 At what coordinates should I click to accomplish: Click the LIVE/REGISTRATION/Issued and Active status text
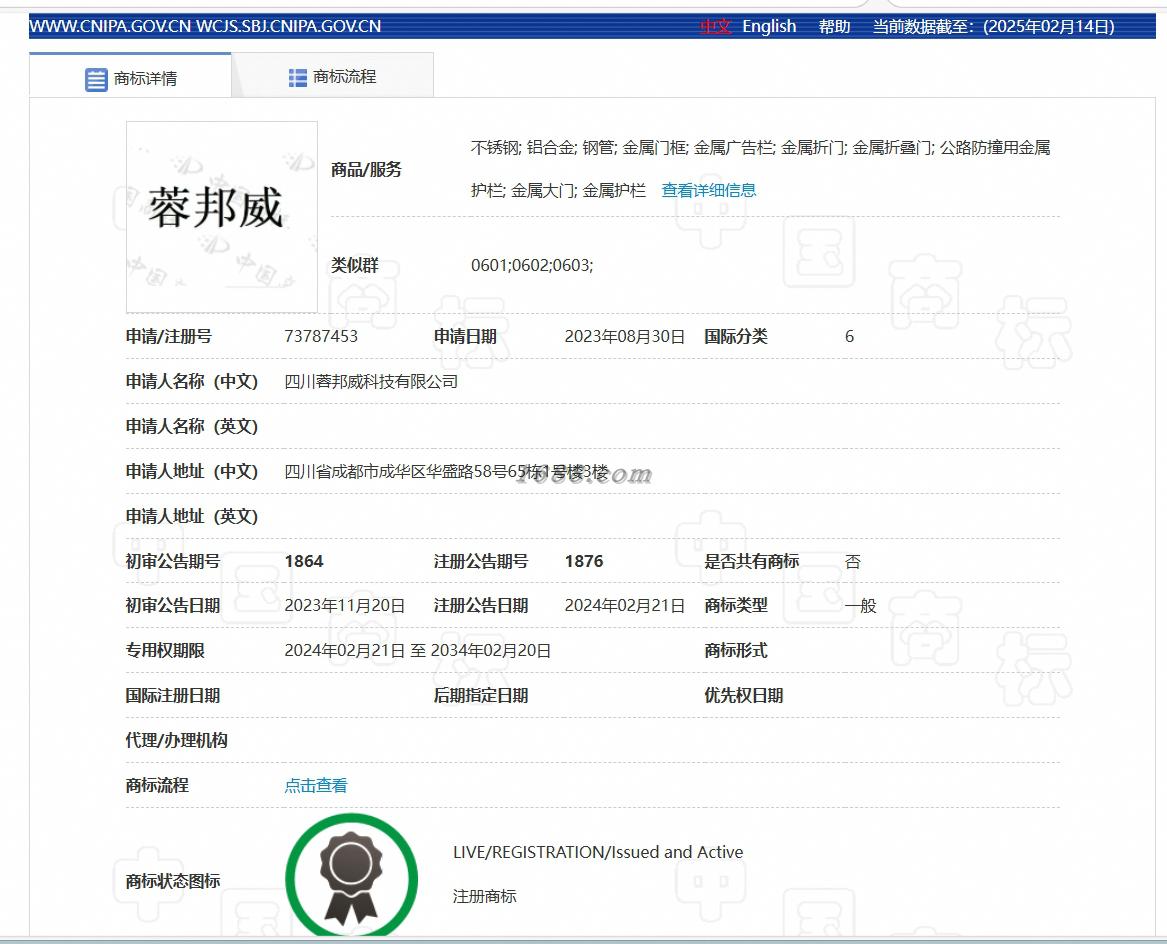click(598, 852)
